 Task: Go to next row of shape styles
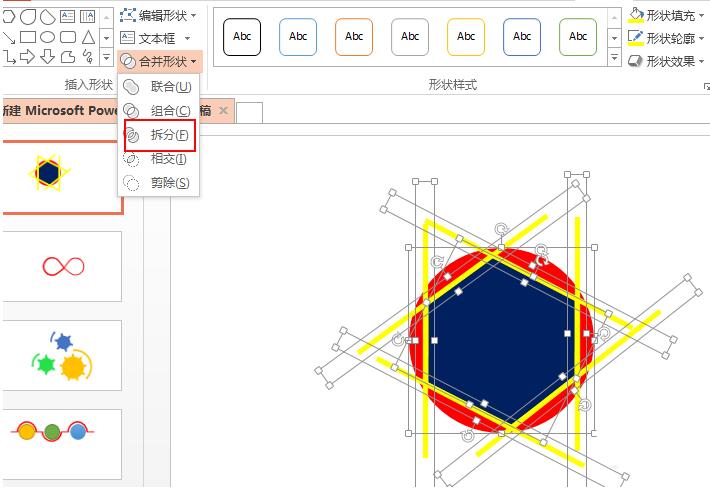(614, 38)
